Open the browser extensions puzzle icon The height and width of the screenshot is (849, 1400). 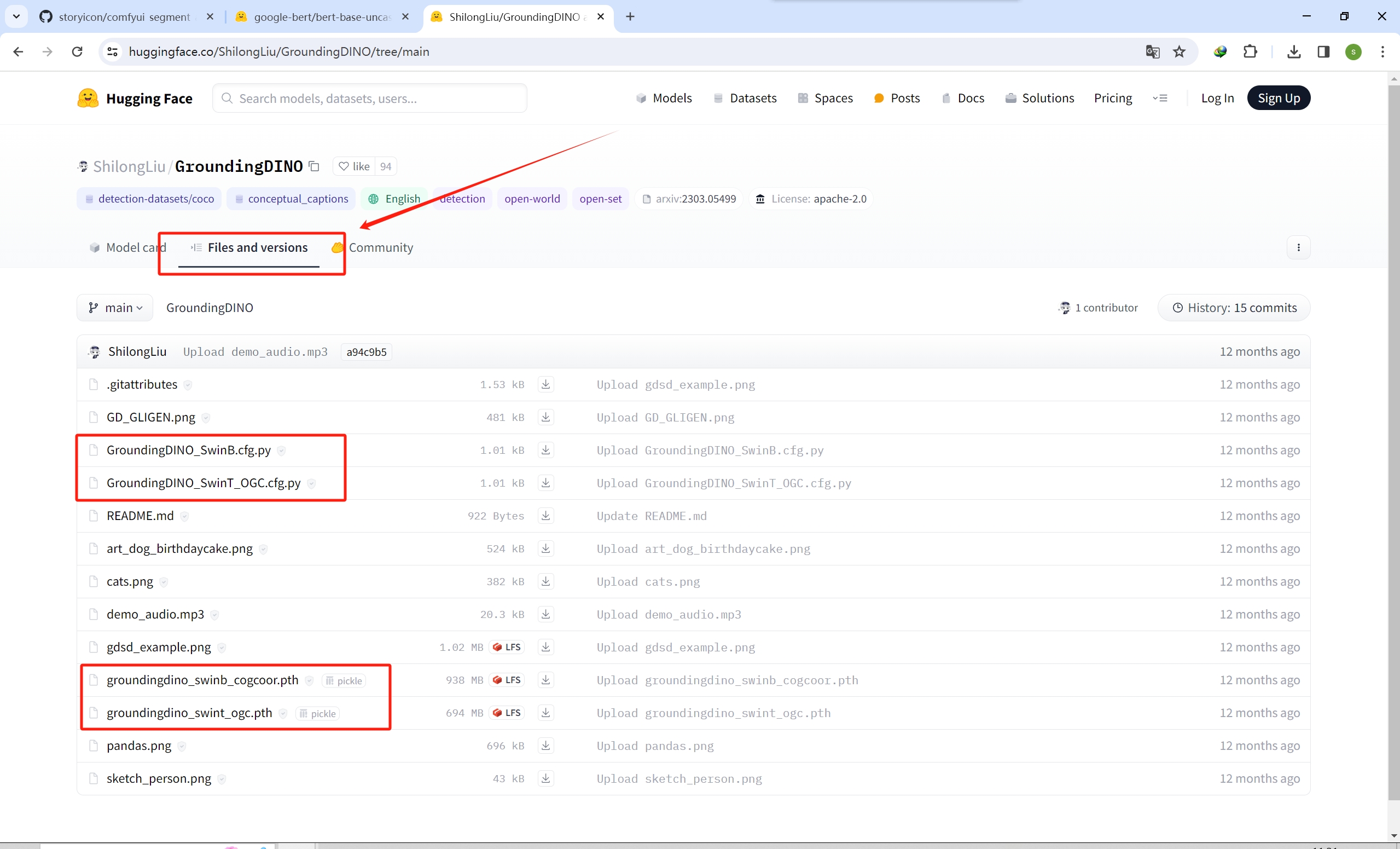1250,52
